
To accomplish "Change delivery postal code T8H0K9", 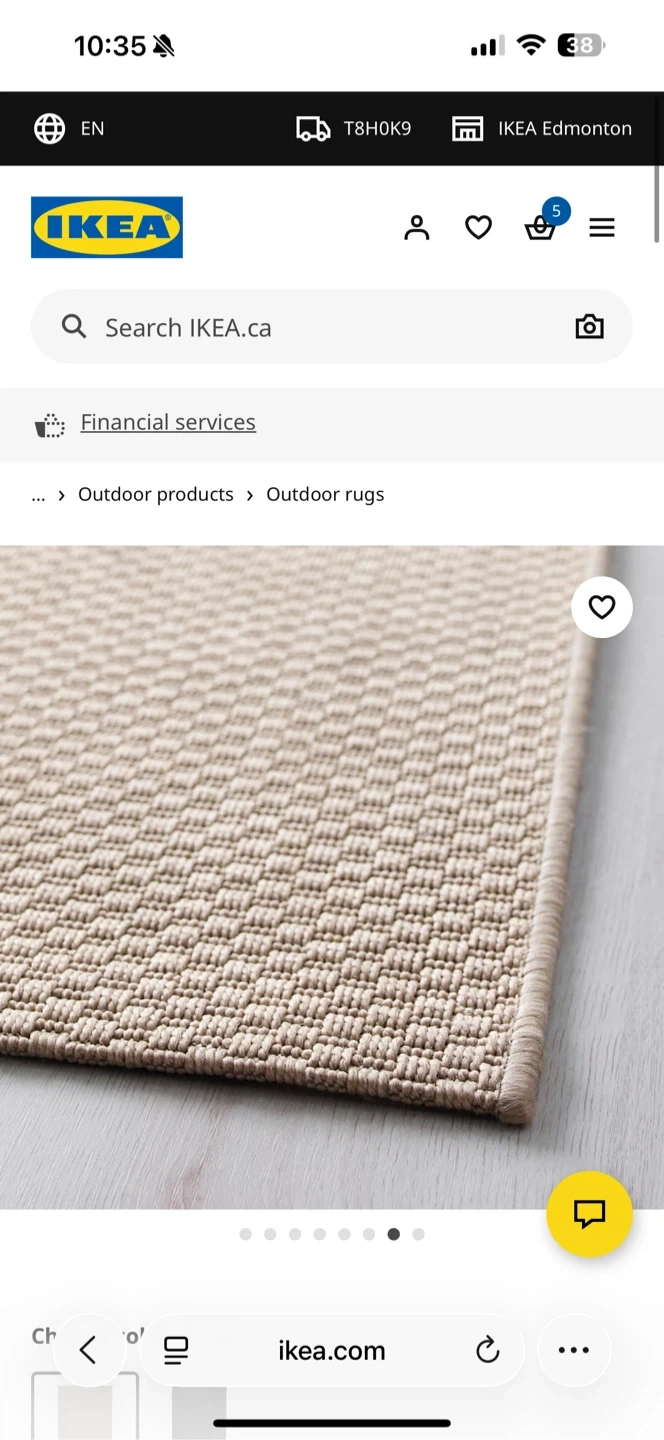I will point(354,128).
